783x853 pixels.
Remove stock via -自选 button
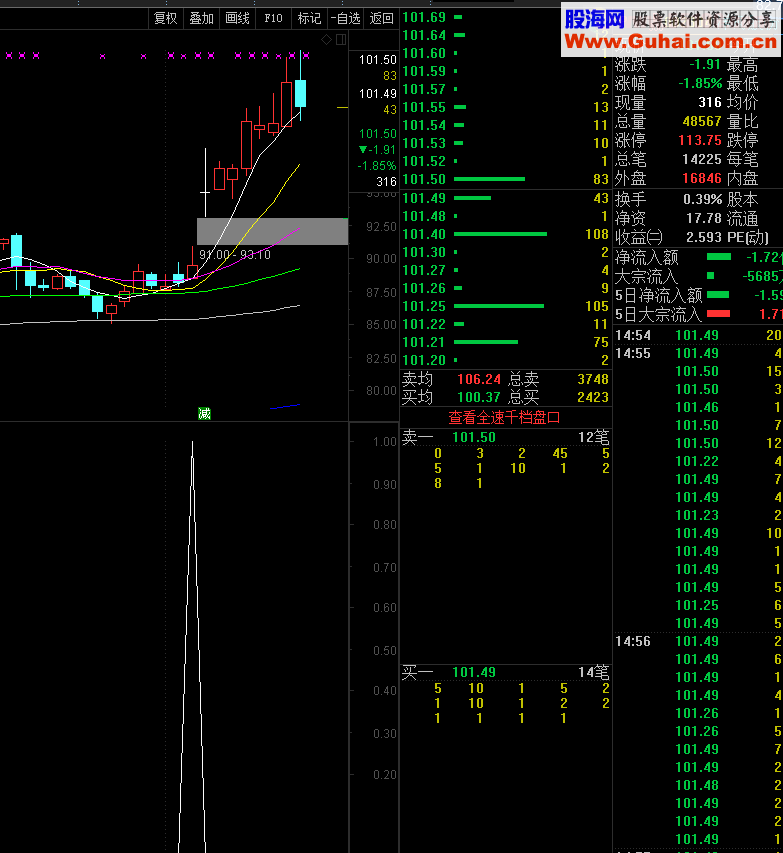[346, 18]
